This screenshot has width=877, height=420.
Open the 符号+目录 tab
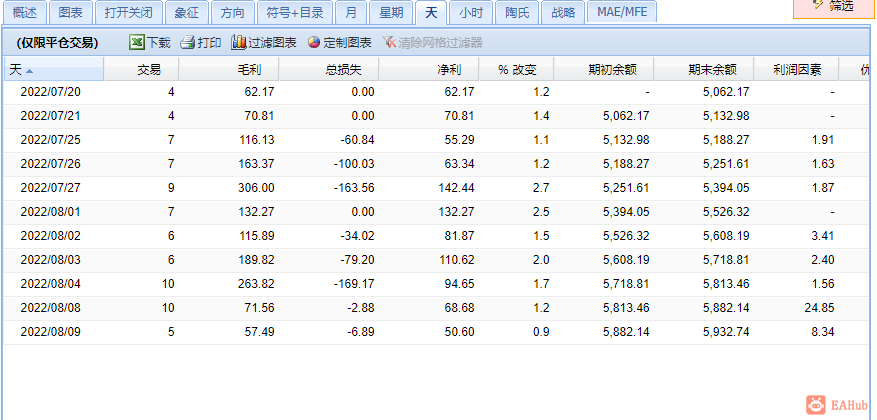[295, 12]
